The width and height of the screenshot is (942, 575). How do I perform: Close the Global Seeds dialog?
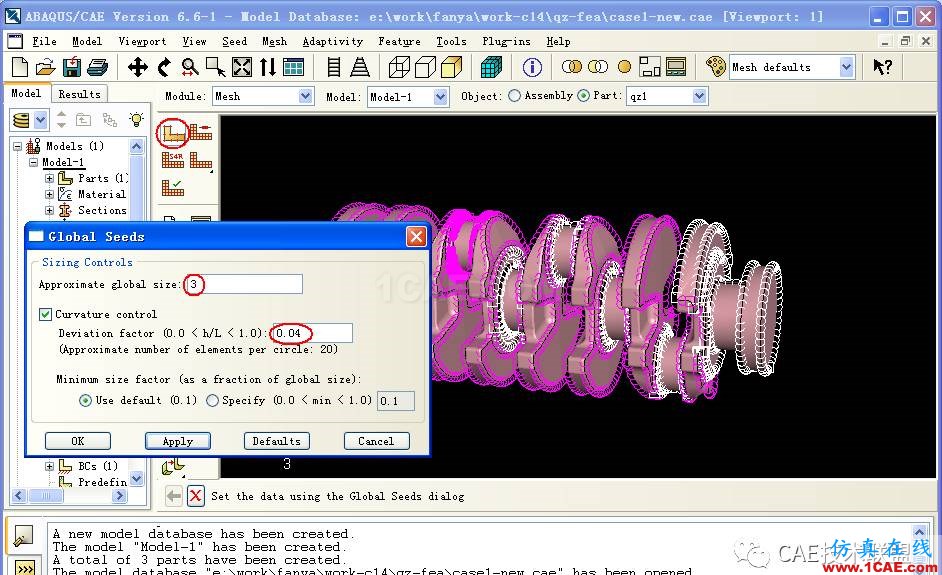pyautogui.click(x=416, y=237)
